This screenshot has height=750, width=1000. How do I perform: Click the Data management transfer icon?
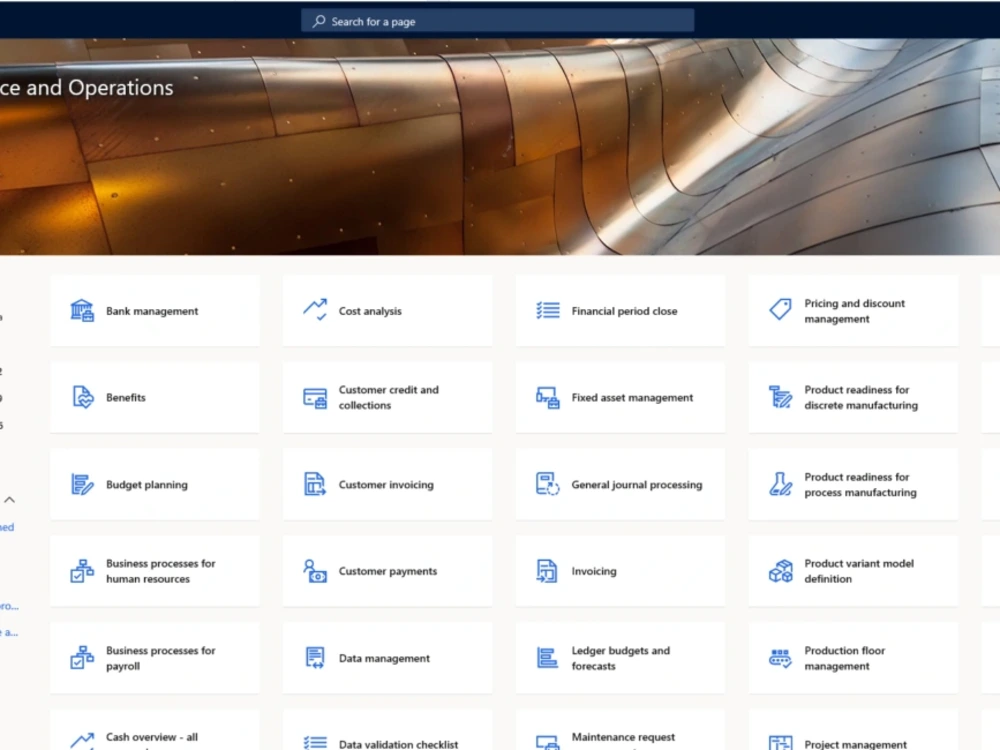pyautogui.click(x=314, y=658)
